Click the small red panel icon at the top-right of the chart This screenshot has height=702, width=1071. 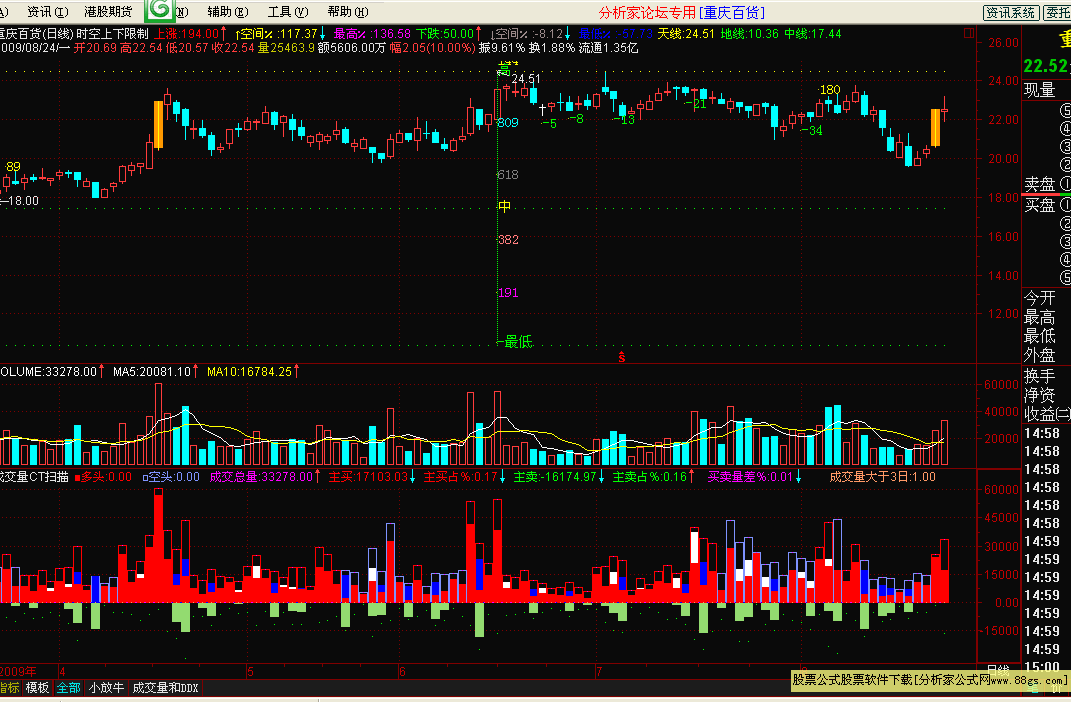click(969, 33)
